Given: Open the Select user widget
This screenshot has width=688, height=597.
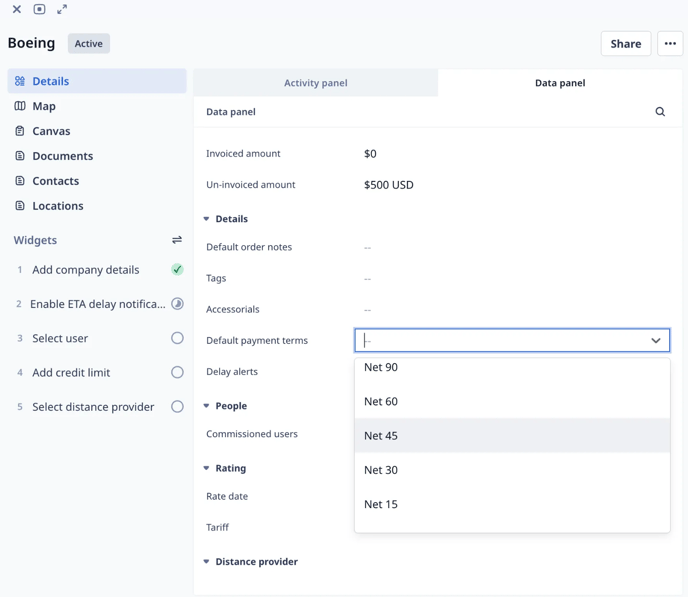Looking at the screenshot, I should 60,338.
